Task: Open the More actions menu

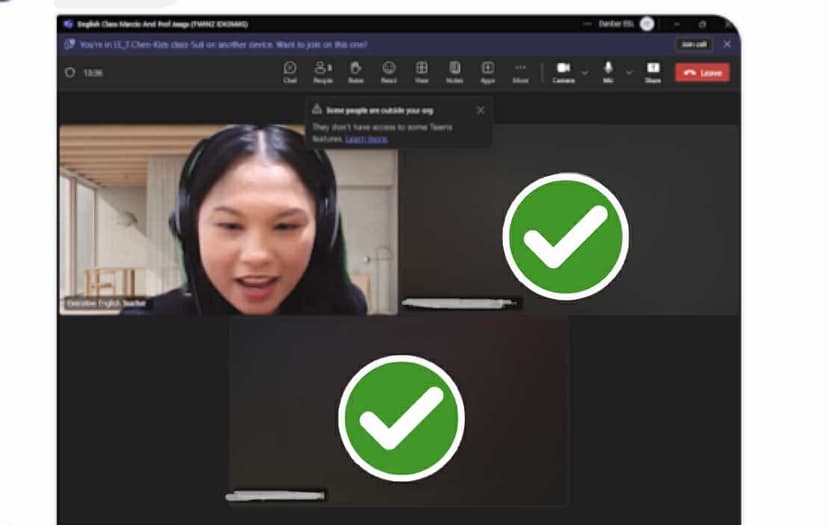Action: point(520,71)
